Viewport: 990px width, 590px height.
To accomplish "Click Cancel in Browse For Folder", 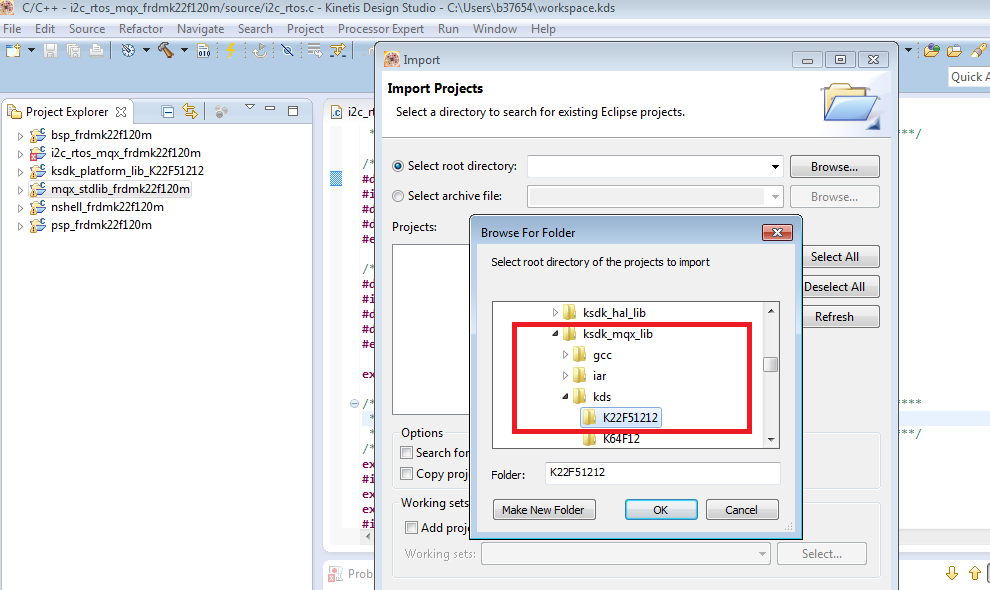I will [741, 510].
